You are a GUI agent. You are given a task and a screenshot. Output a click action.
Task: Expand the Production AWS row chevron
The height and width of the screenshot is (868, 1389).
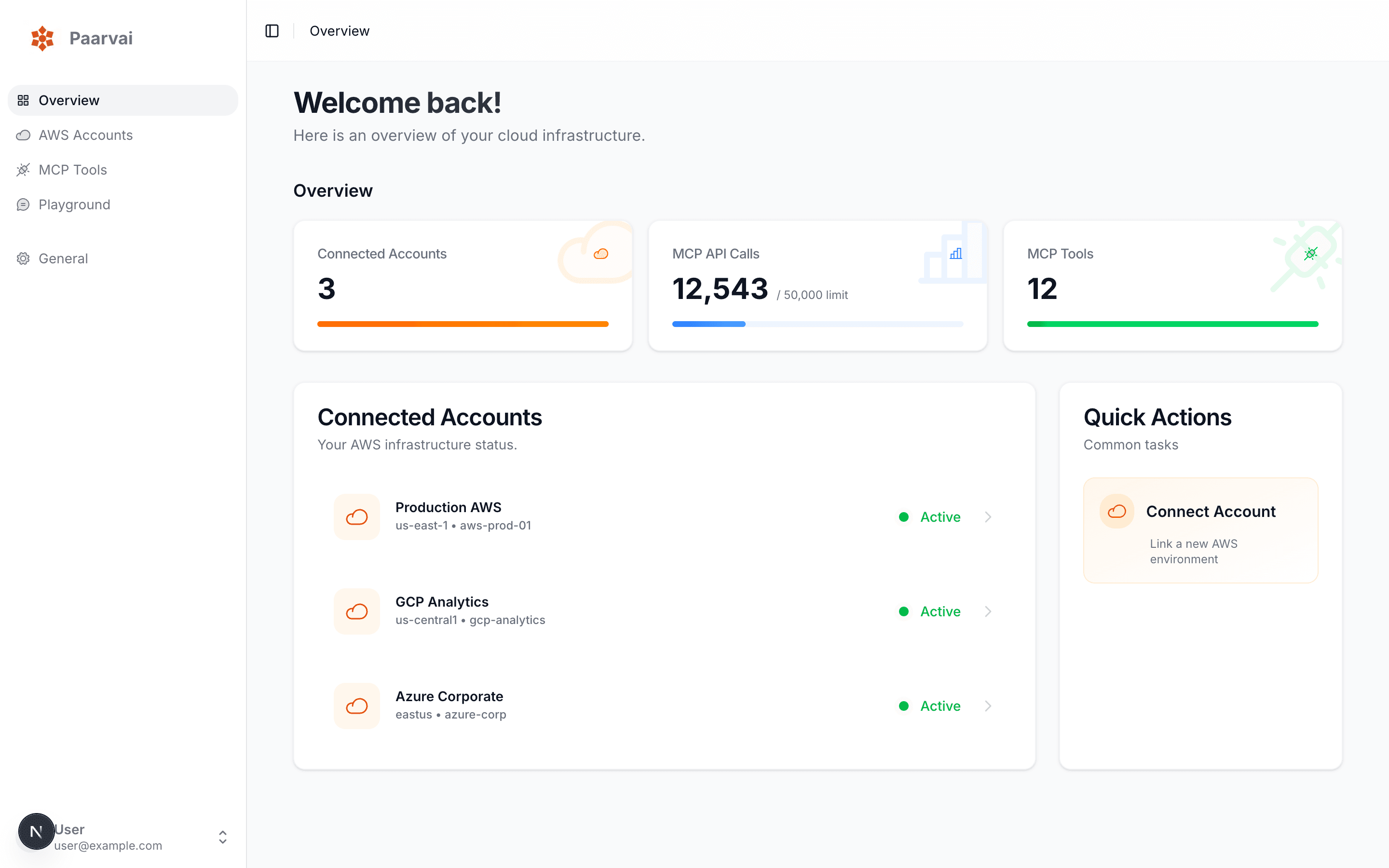988,516
